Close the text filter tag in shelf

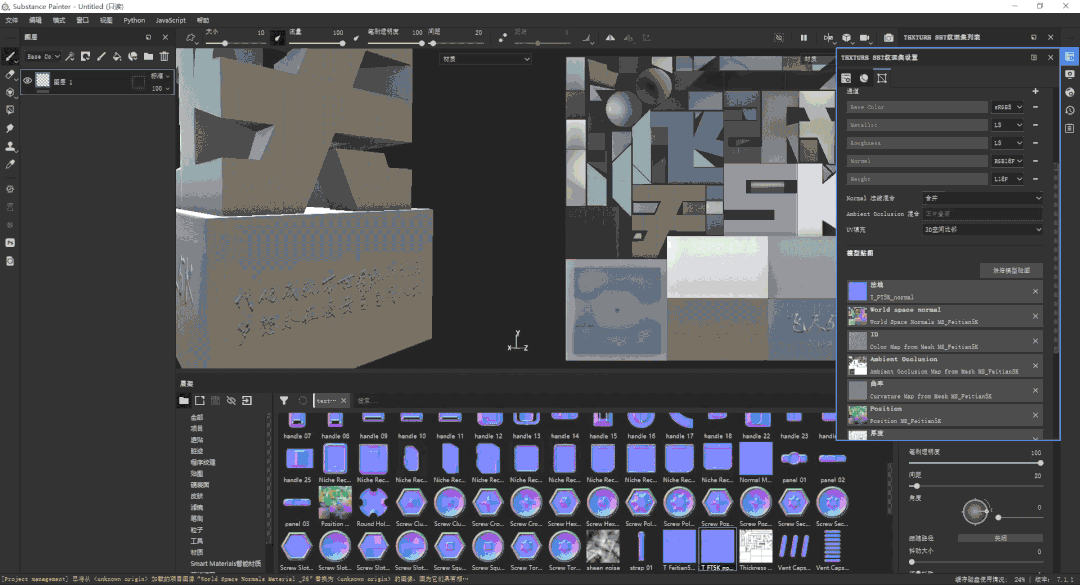tap(344, 400)
